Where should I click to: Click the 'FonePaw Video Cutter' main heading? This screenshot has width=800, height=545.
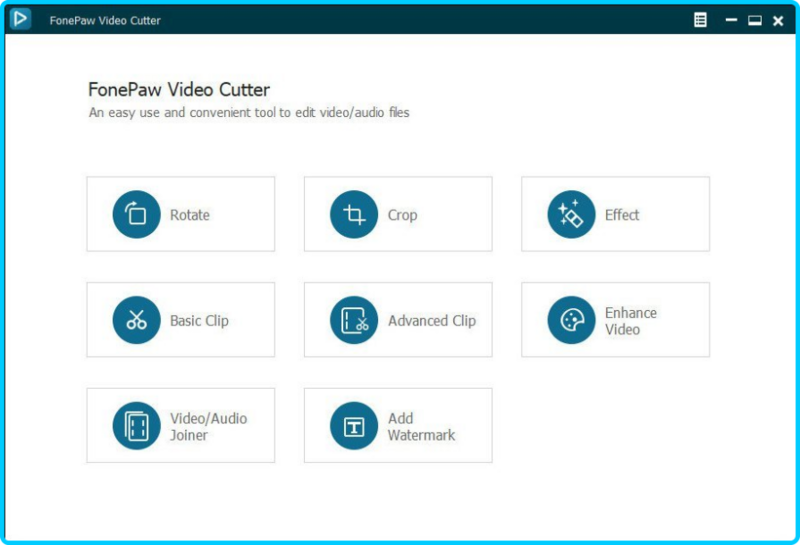[x=179, y=90]
